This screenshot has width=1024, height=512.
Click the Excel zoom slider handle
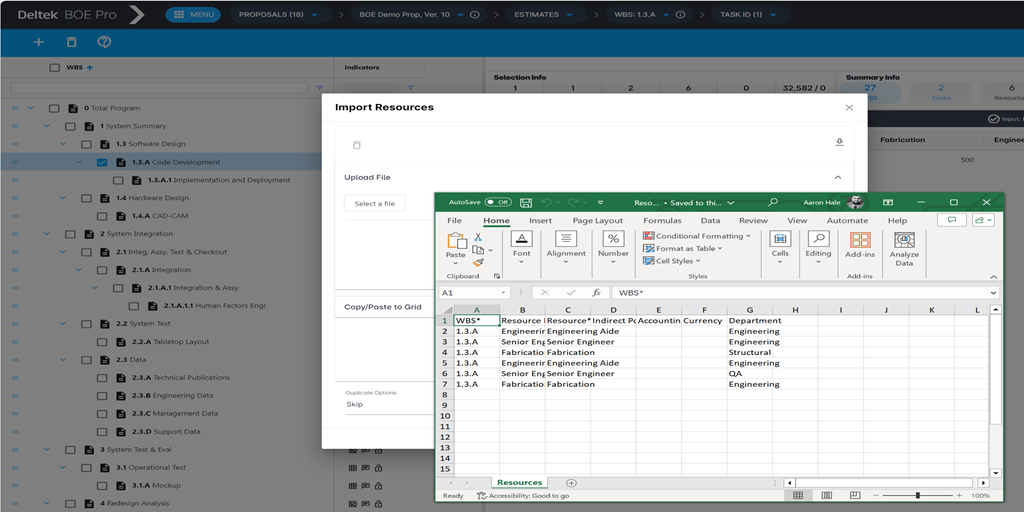point(917,495)
